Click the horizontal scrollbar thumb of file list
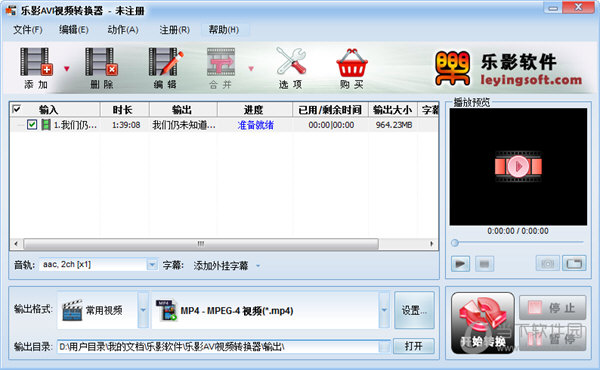This screenshot has width=600, height=370. click(201, 243)
